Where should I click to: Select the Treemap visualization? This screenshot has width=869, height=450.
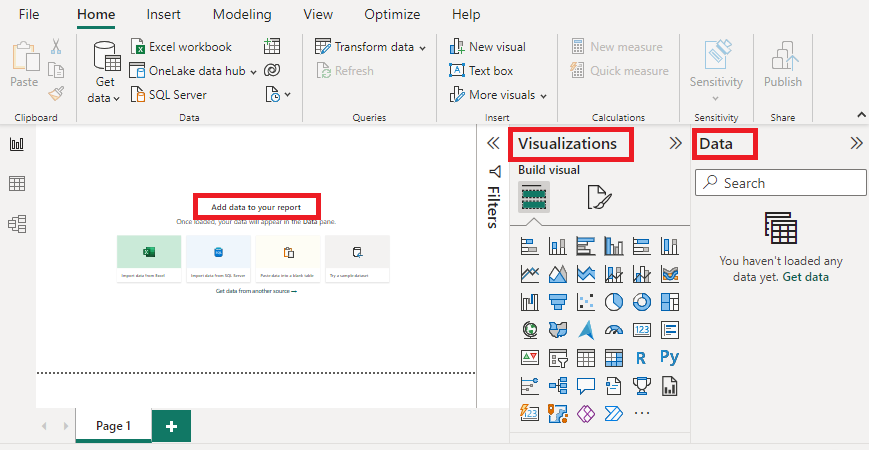tap(670, 302)
